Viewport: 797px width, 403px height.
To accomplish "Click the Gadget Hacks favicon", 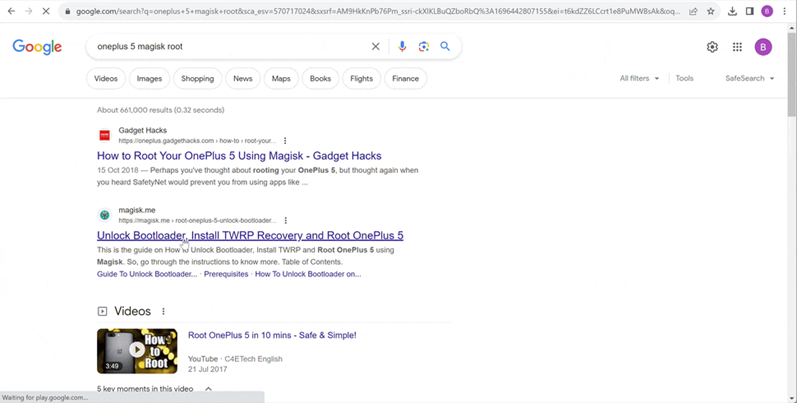I will tap(105, 135).
